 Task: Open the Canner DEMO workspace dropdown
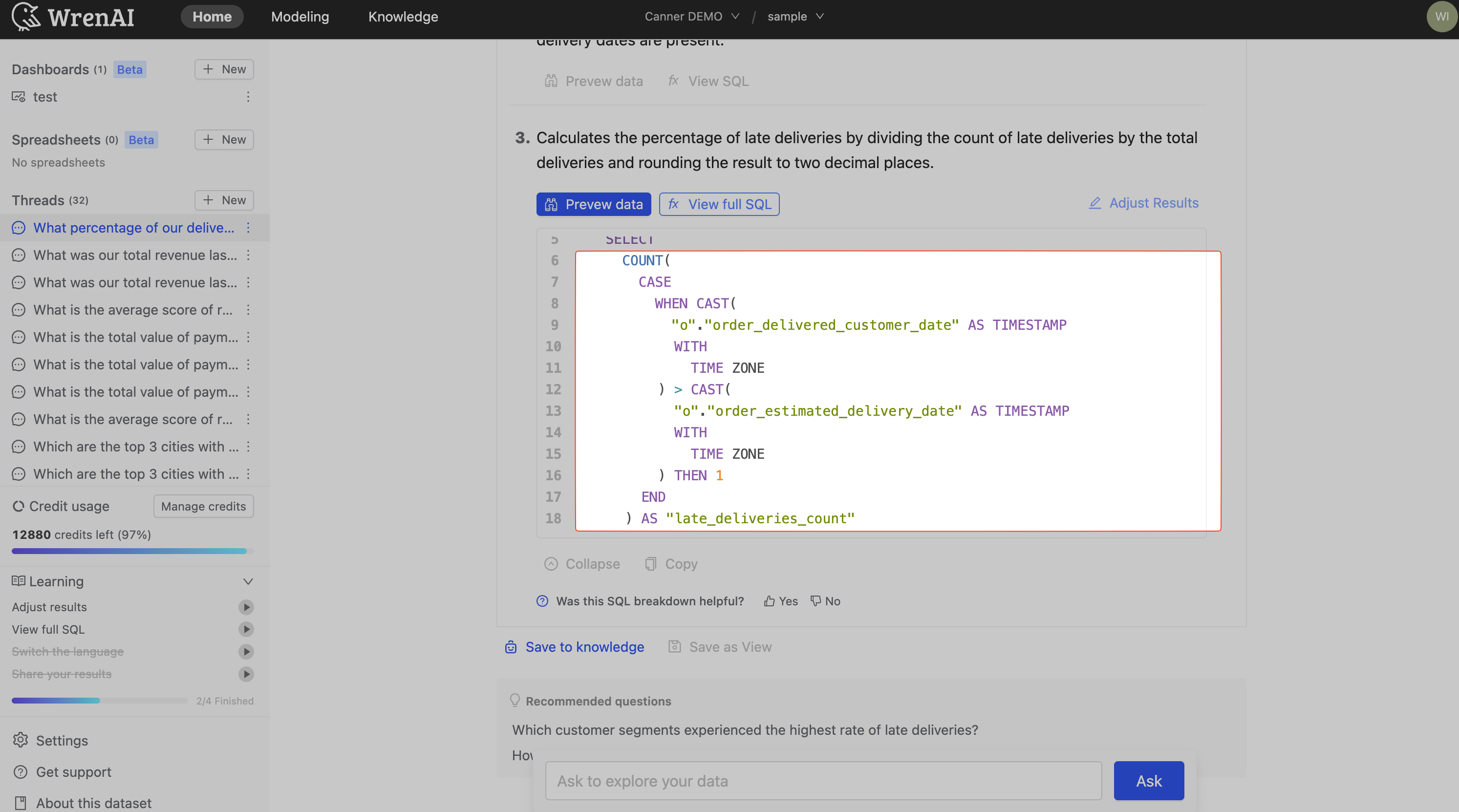coord(691,17)
